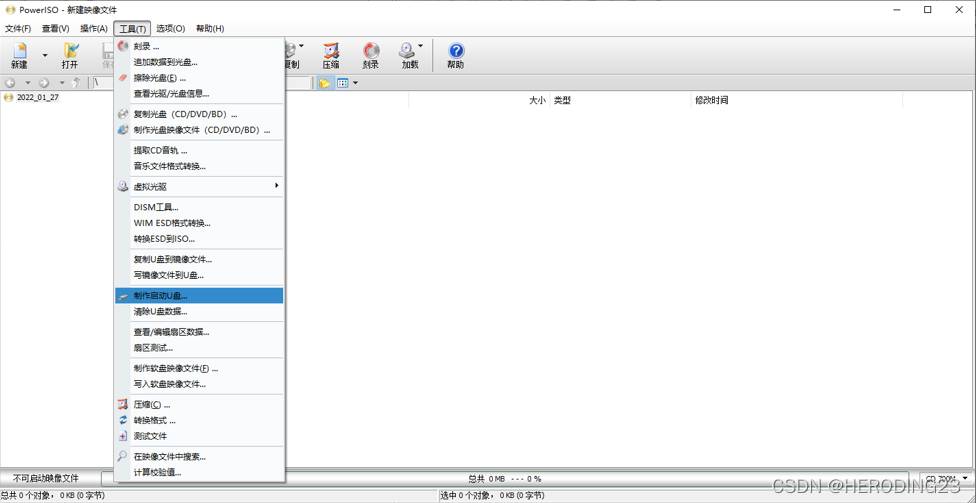Image resolution: width=976 pixels, height=503 pixels.
Task: Expand the 虚拟光驱 submenu
Action: point(199,186)
